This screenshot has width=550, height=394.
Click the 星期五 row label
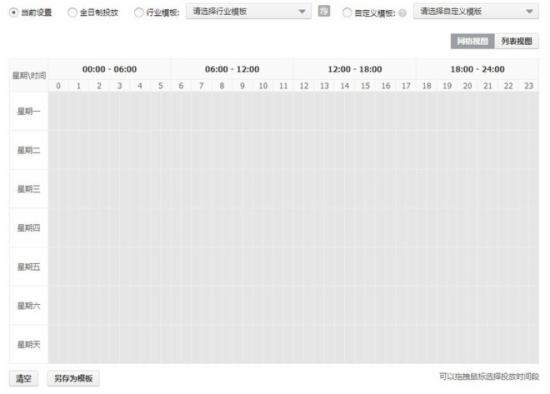29,267
